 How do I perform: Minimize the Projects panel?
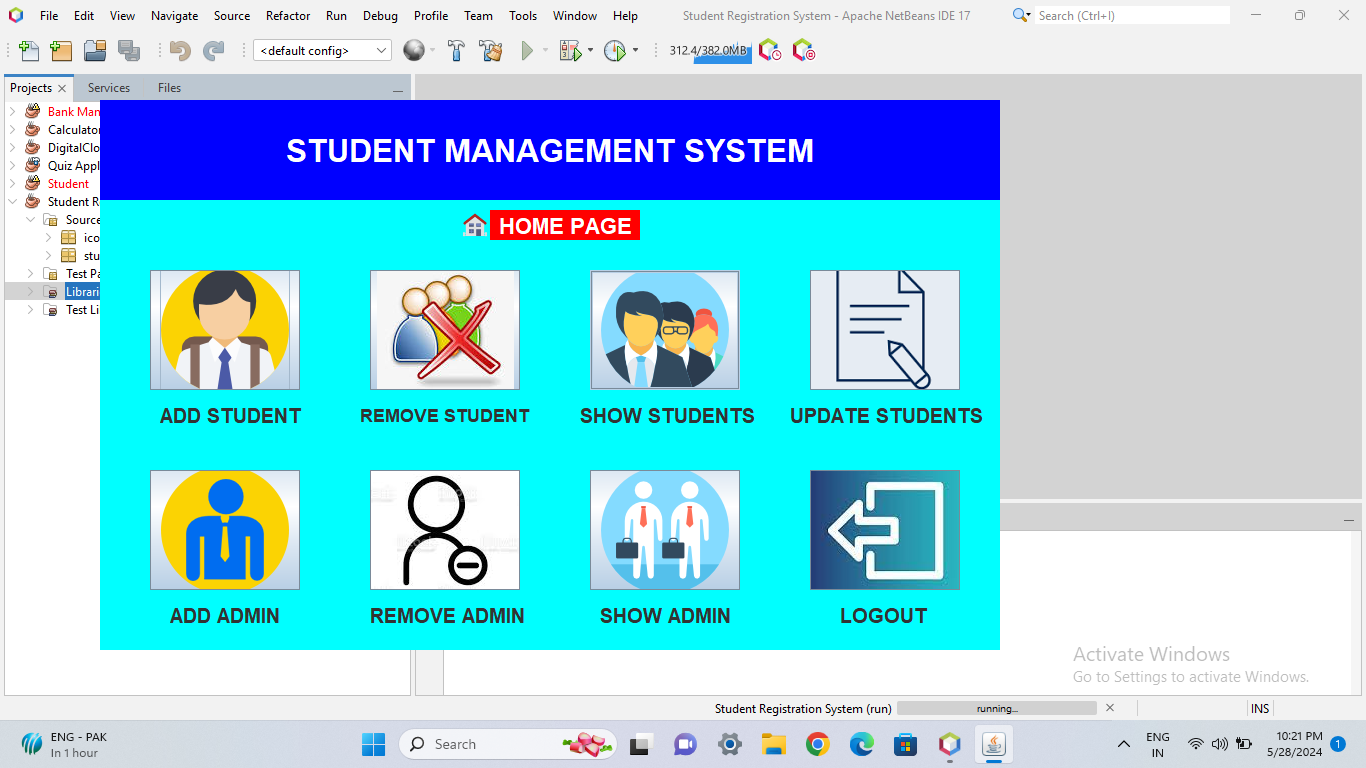click(x=397, y=90)
